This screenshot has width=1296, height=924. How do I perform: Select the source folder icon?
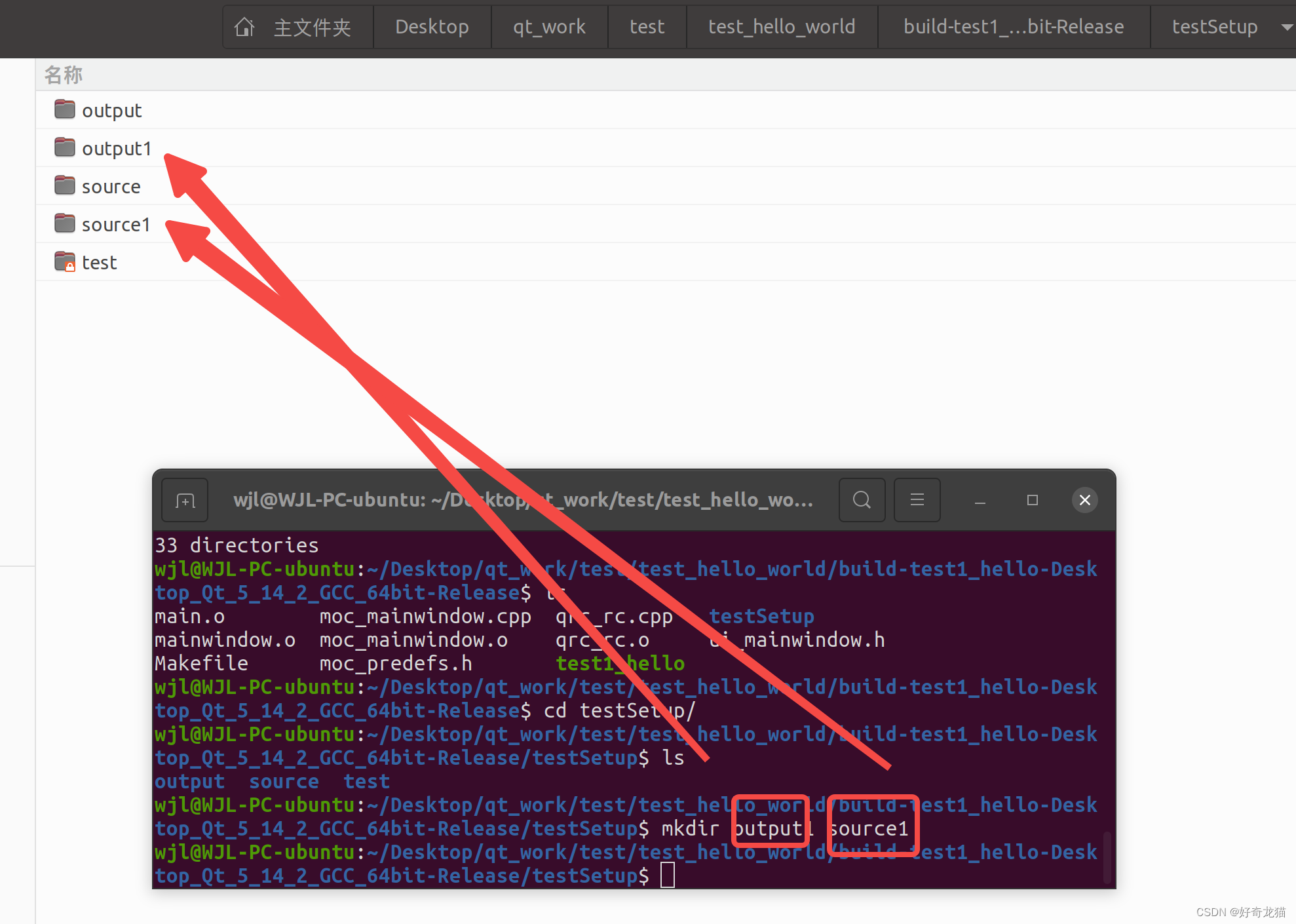[65, 185]
